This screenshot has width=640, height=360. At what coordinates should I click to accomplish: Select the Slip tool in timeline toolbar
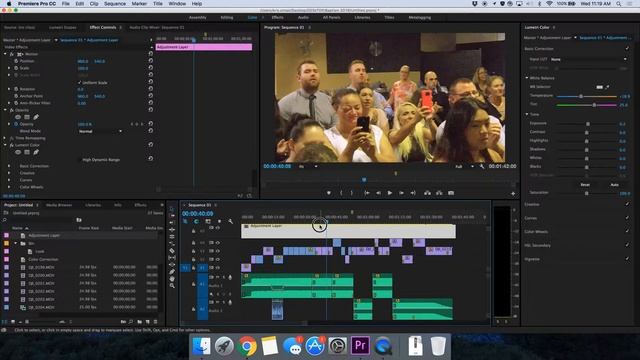pyautogui.click(x=172, y=258)
